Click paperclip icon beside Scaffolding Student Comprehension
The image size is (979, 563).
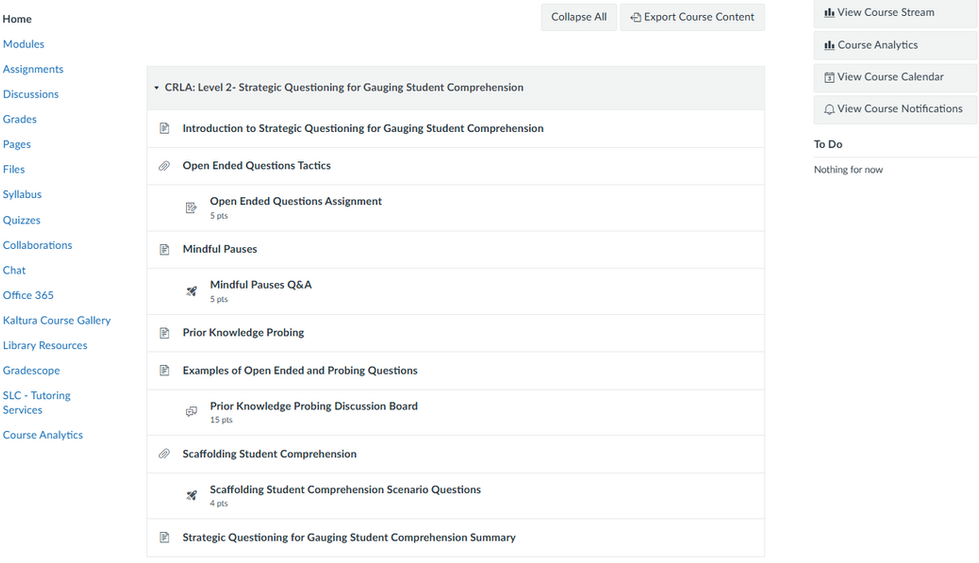[x=164, y=454]
